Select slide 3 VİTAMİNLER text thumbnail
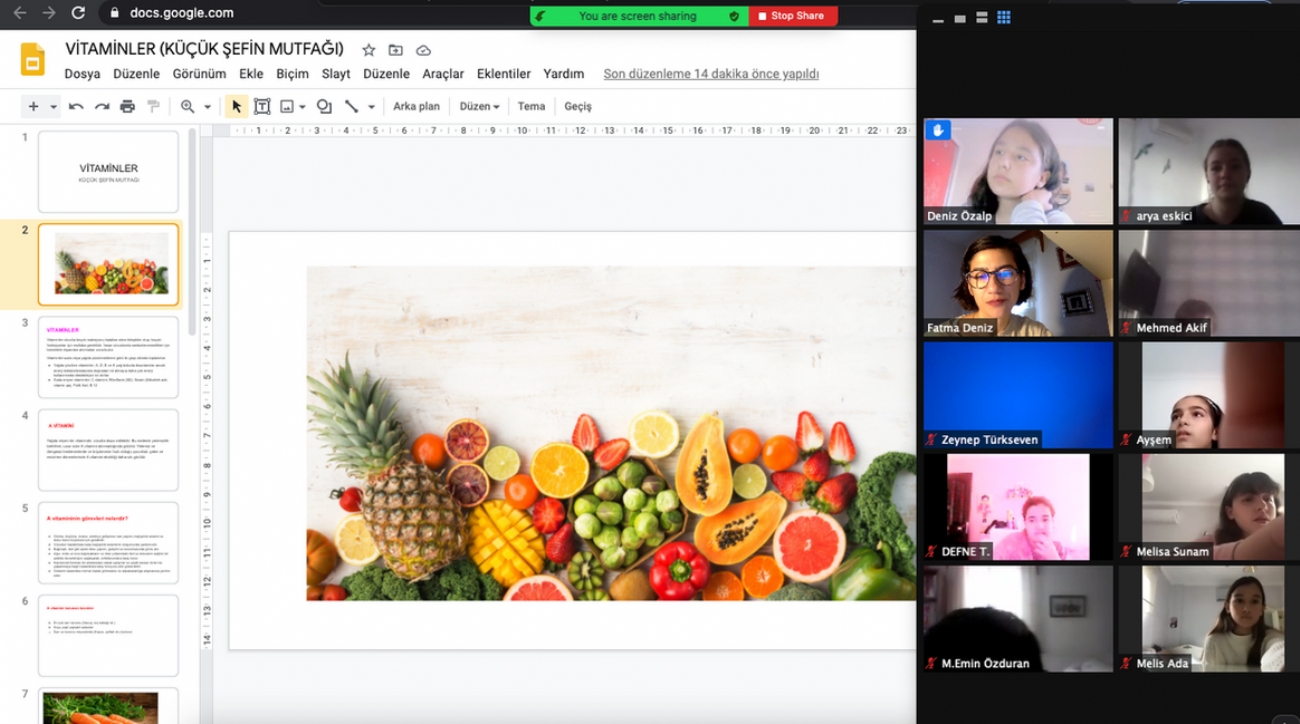The image size is (1300, 724). coord(108,357)
